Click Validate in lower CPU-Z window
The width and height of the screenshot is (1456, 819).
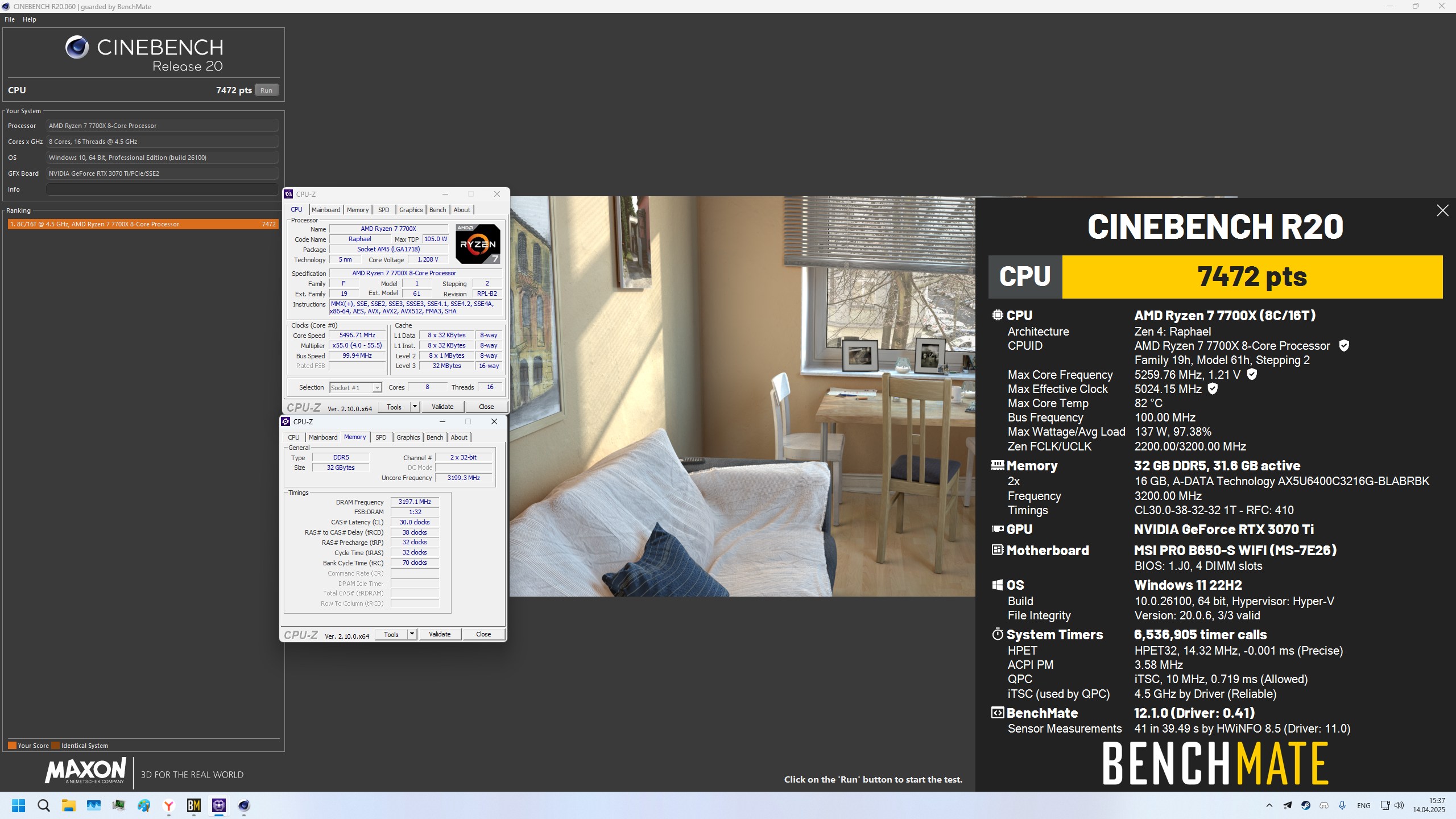[x=440, y=634]
